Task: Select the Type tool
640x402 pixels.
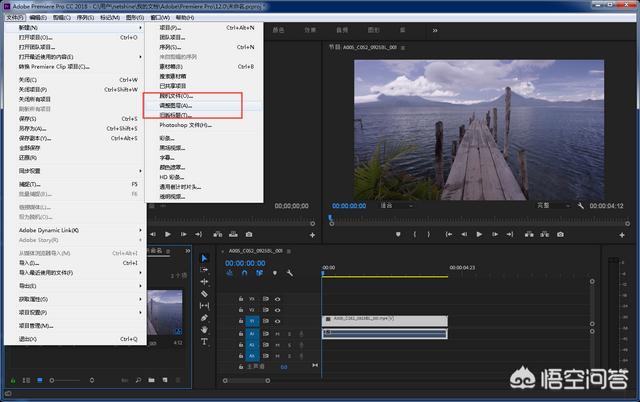Action: (x=204, y=342)
